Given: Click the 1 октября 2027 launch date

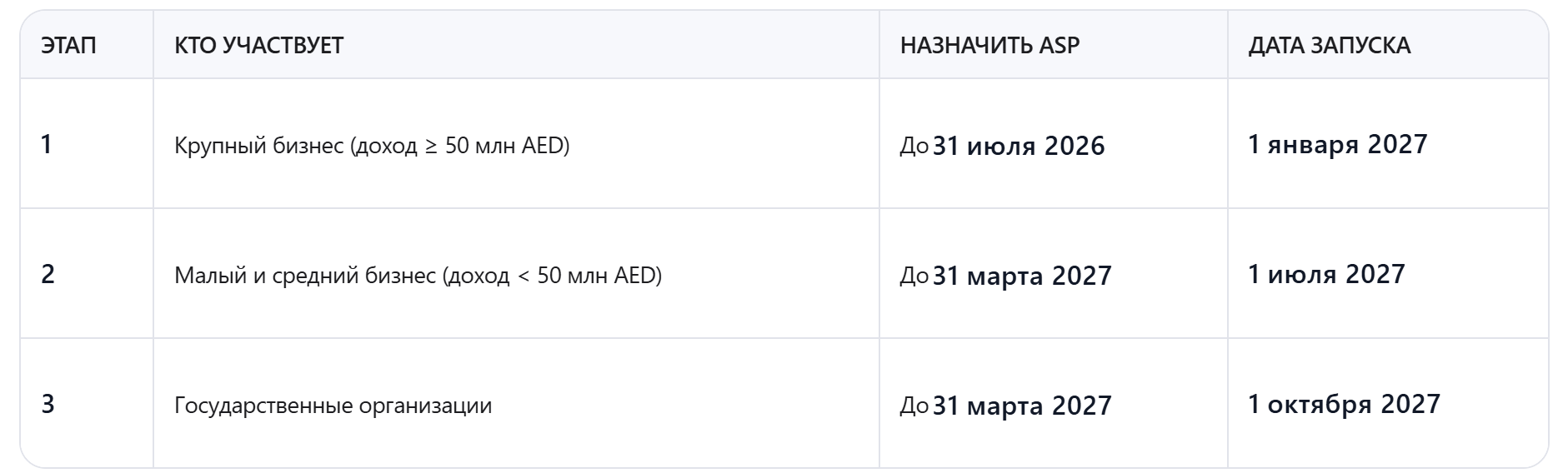Looking at the screenshot, I should coord(1344,405).
